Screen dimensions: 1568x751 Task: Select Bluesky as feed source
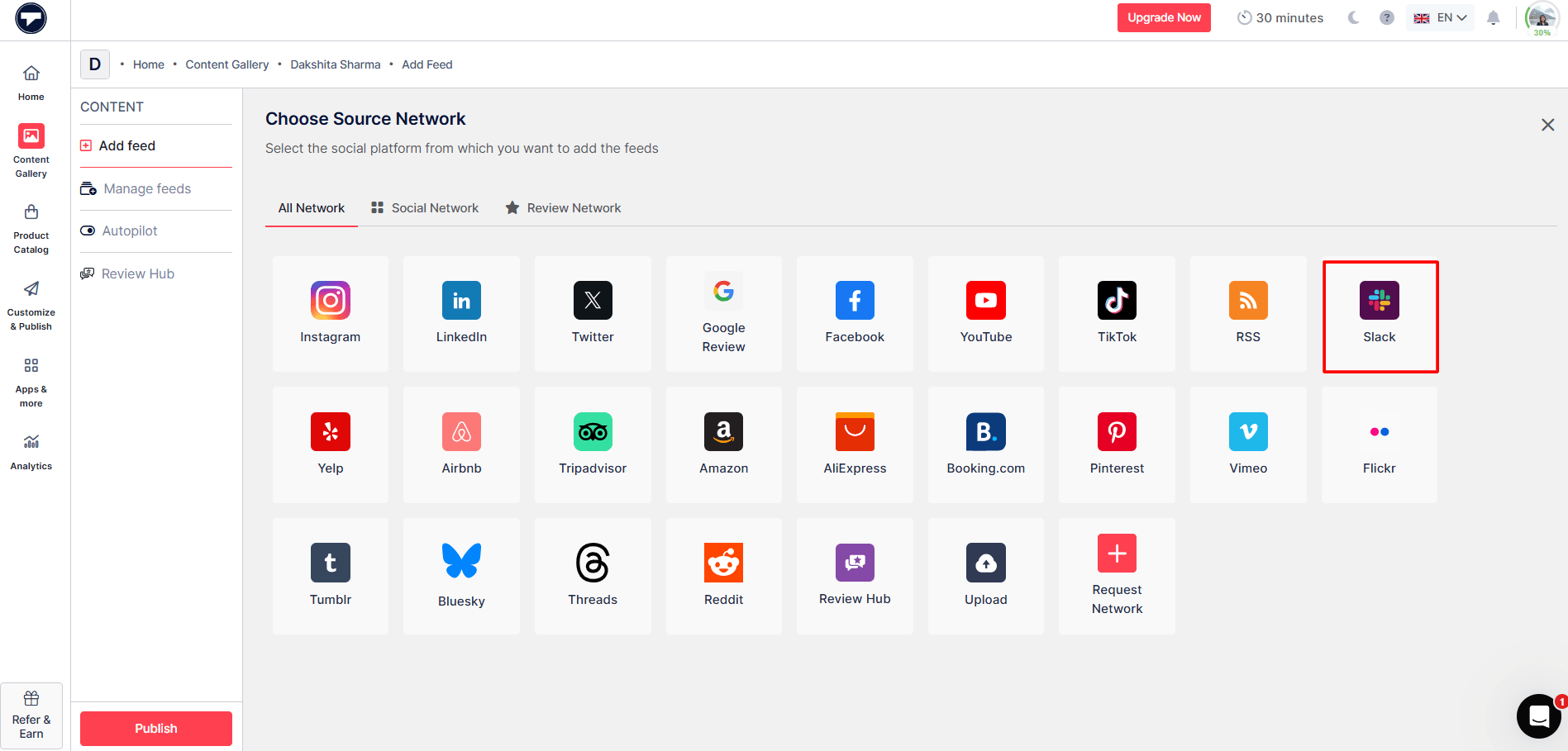(x=461, y=577)
